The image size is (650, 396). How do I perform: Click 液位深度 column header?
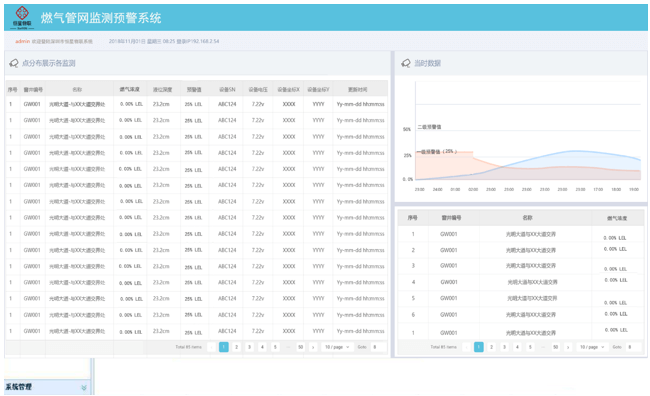tap(162, 90)
